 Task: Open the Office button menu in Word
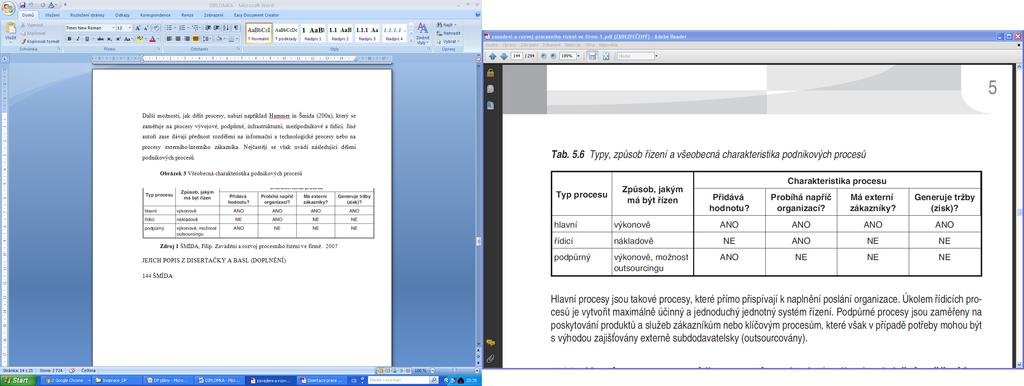coord(8,8)
